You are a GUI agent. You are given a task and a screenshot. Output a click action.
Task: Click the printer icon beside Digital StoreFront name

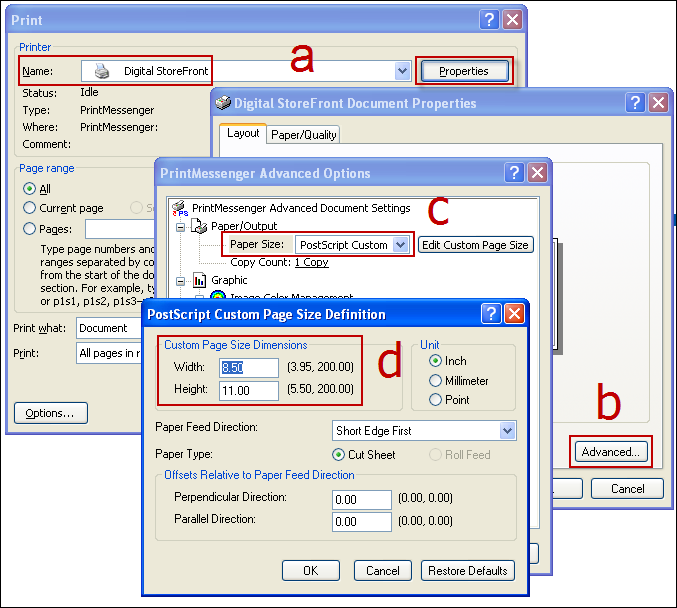click(x=102, y=71)
